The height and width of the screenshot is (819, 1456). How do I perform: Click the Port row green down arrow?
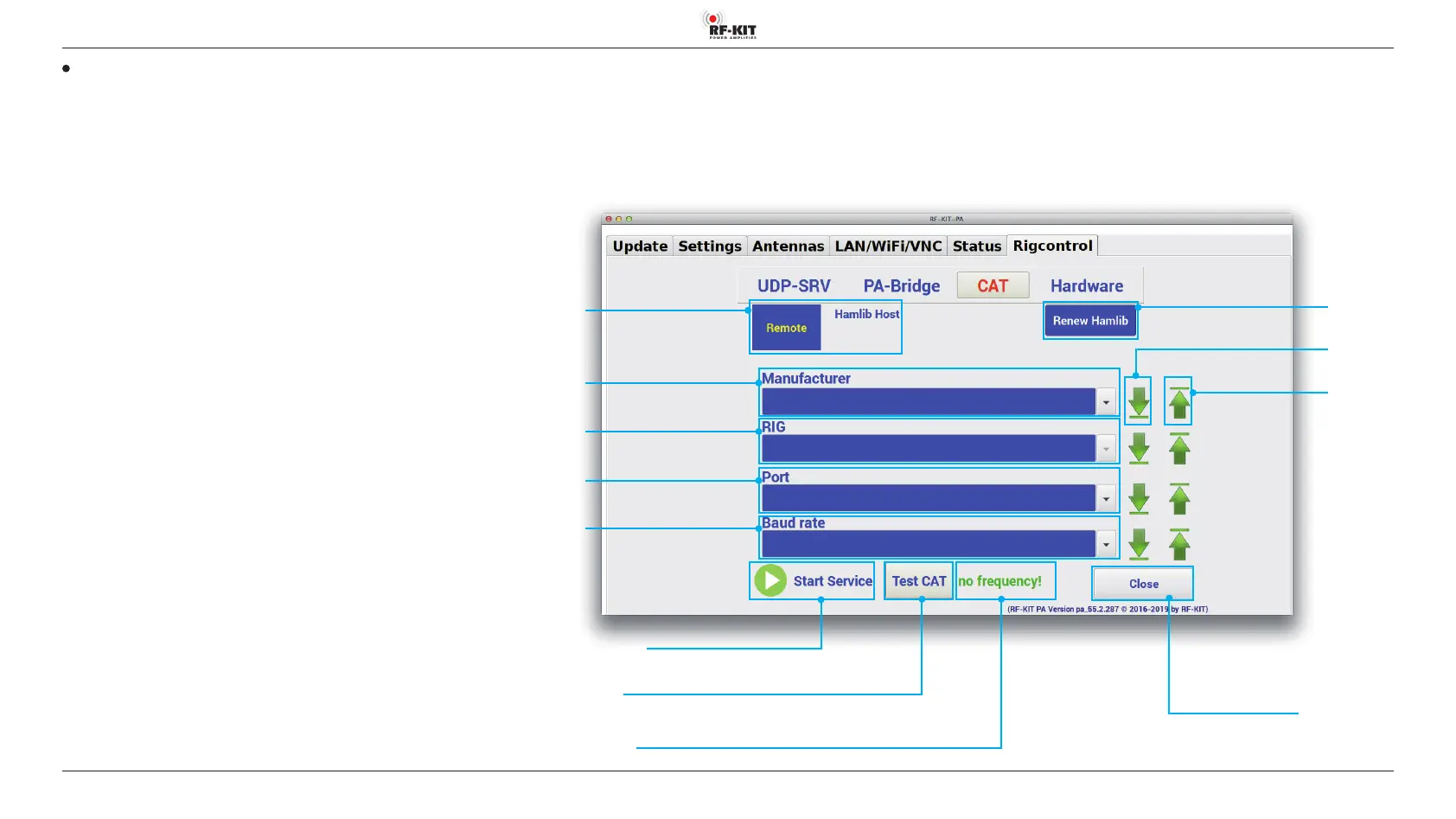pos(1139,498)
